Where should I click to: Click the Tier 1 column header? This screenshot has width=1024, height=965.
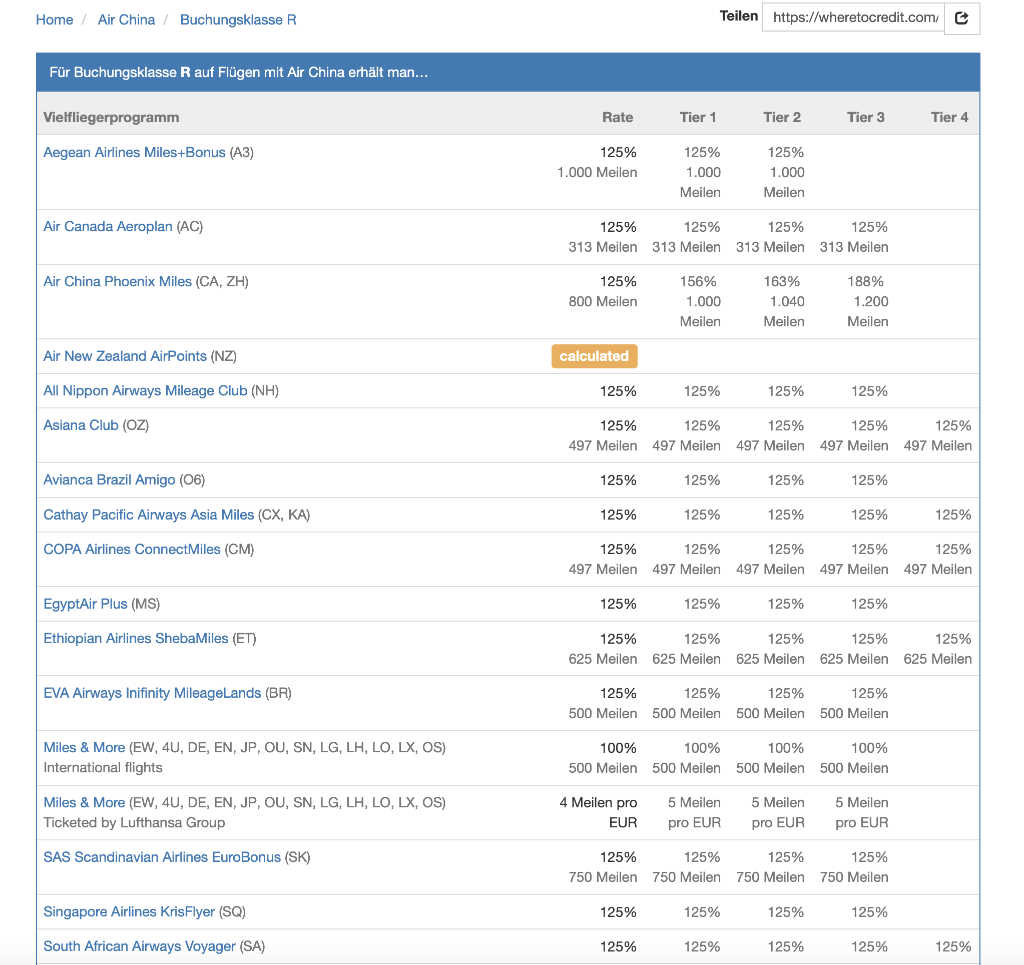697,118
